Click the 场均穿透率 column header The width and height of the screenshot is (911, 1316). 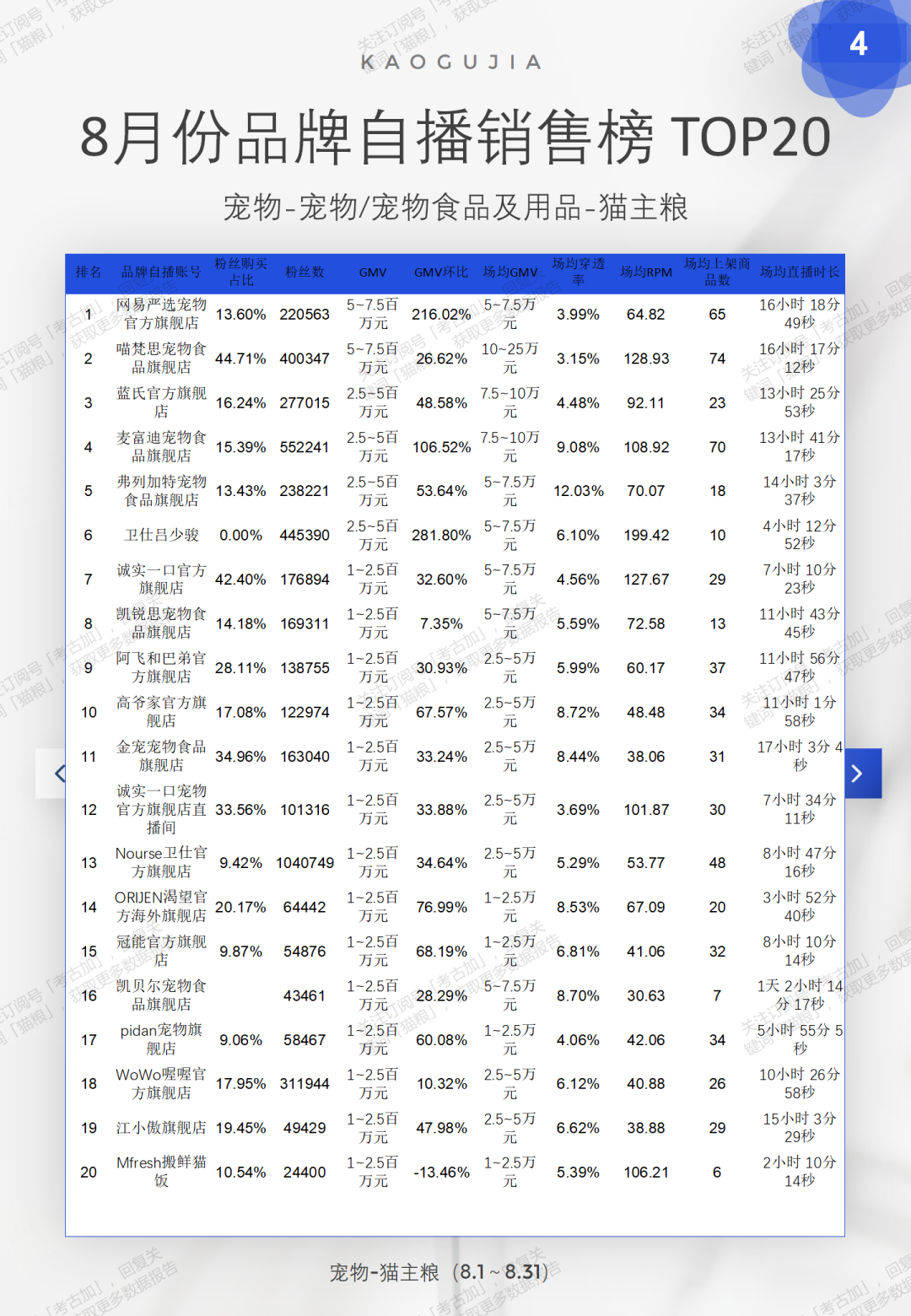pos(579,272)
